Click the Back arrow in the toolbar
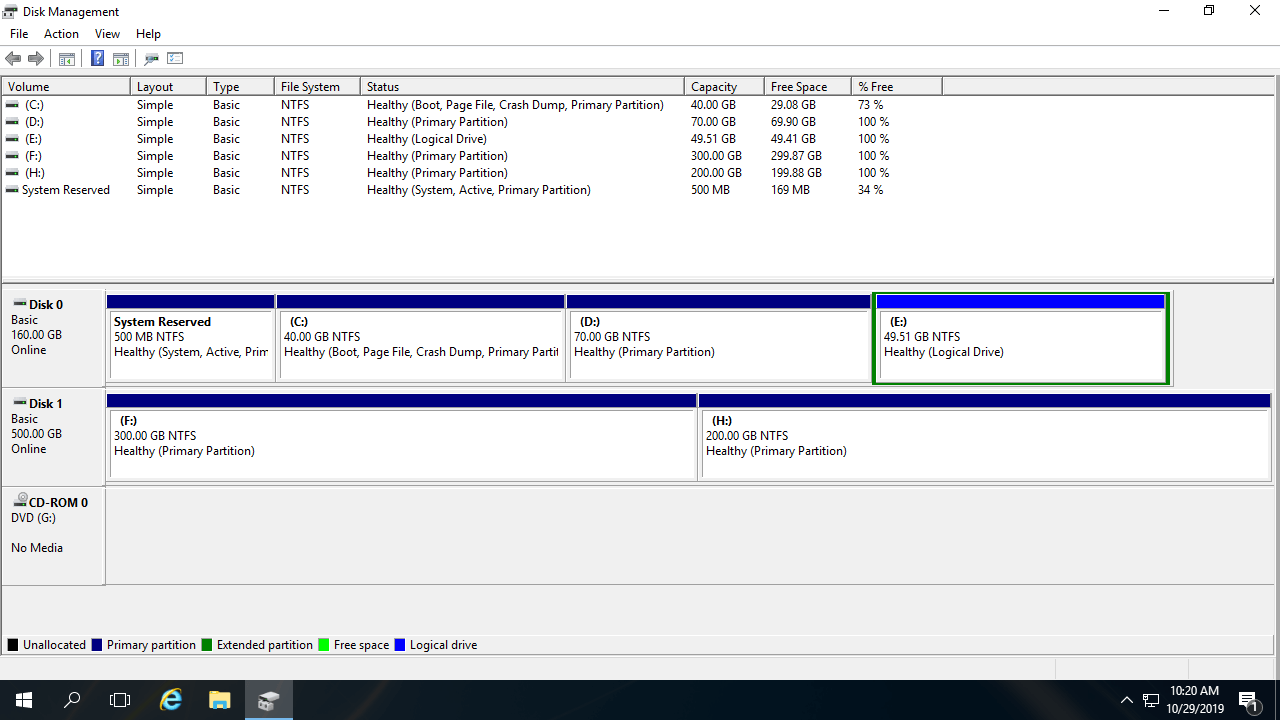Viewport: 1280px width, 720px height. tap(13, 59)
